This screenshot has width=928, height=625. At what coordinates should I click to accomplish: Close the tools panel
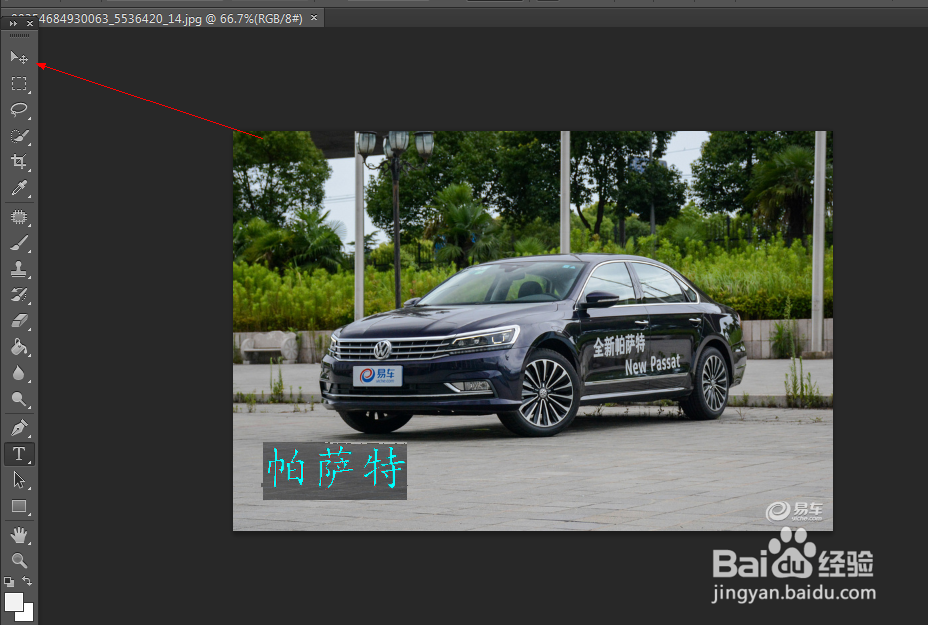pos(30,23)
